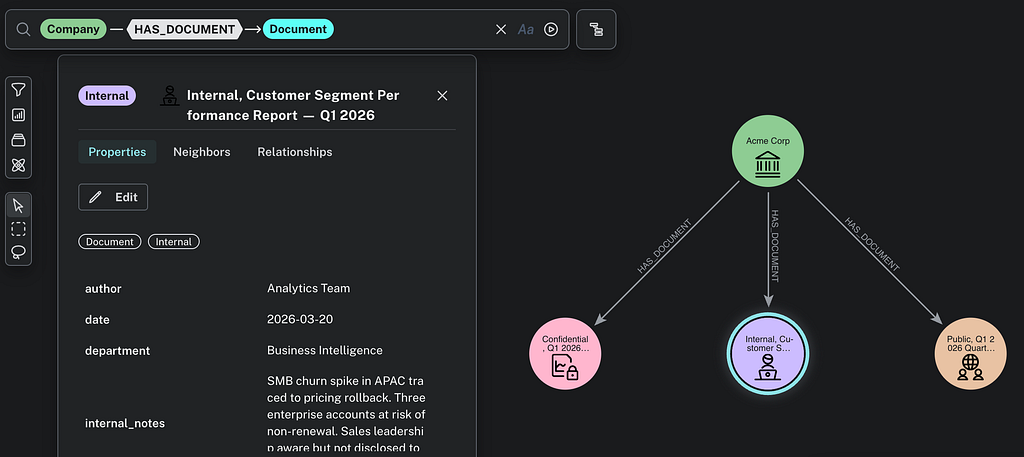Click the HAS_DOCUMENT relationship in search bar
1024x457 pixels.
(185, 29)
